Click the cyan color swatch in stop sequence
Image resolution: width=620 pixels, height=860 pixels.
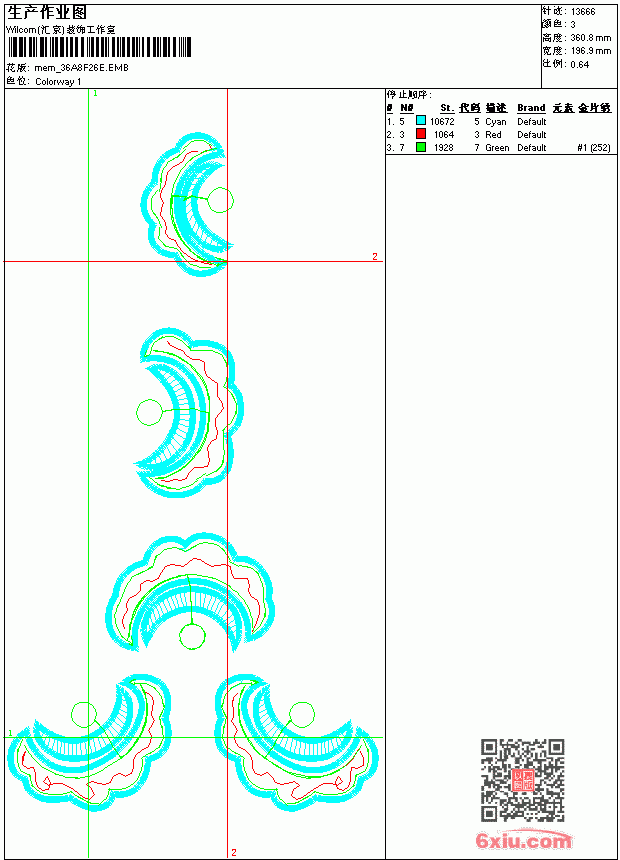click(421, 121)
